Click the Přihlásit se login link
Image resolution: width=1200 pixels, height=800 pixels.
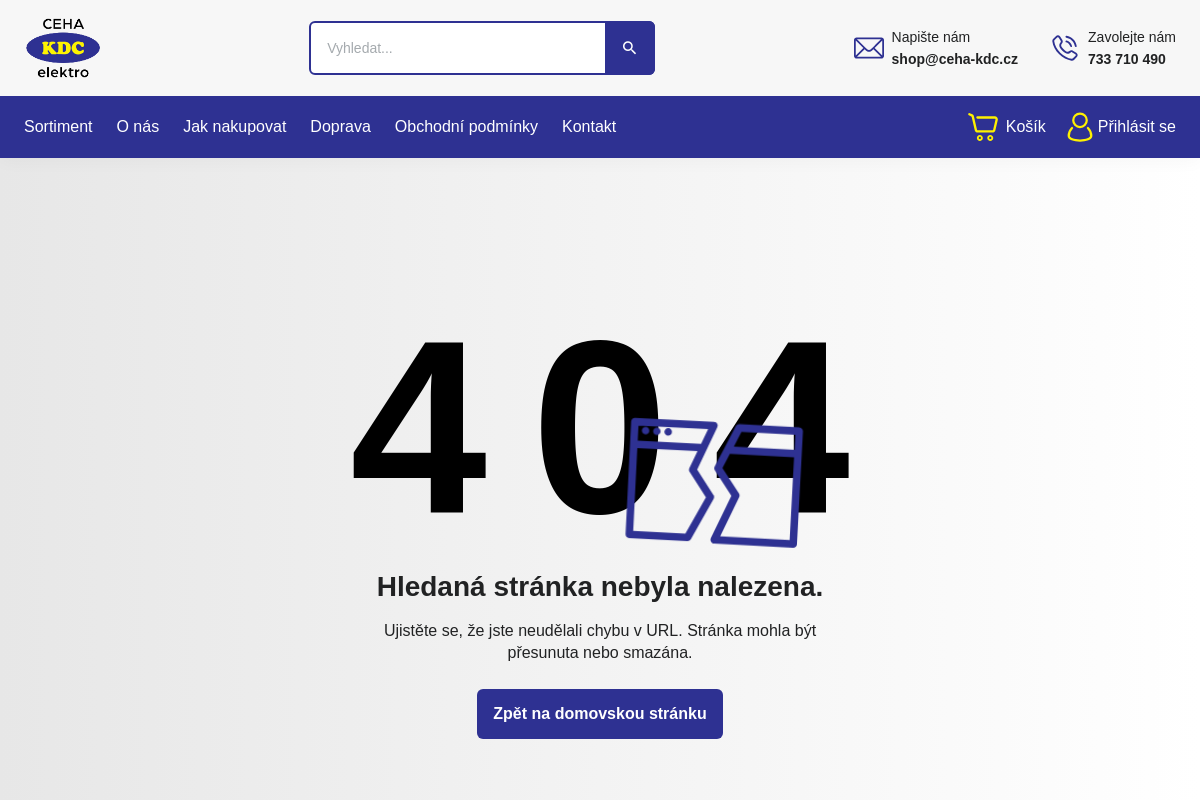tap(1137, 127)
